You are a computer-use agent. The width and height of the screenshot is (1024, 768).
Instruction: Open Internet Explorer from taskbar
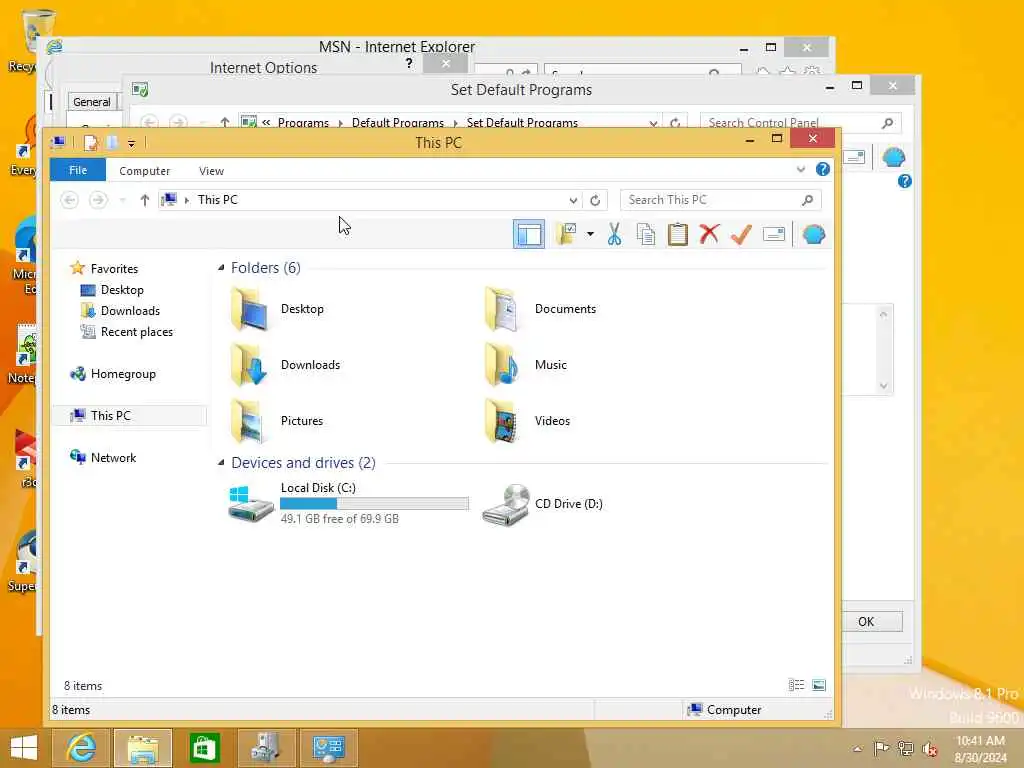[x=81, y=748]
